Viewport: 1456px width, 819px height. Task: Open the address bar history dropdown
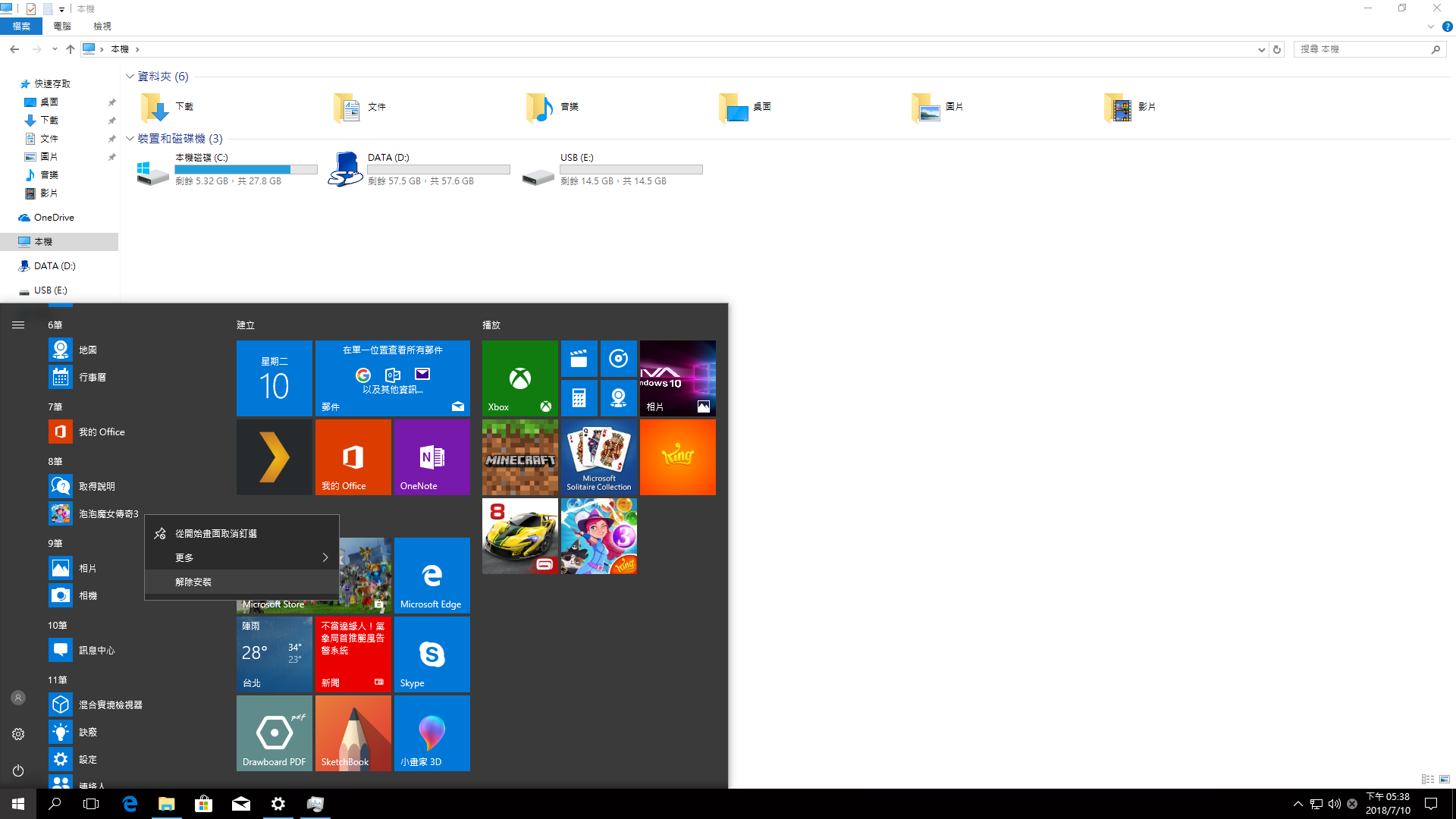pos(1261,49)
